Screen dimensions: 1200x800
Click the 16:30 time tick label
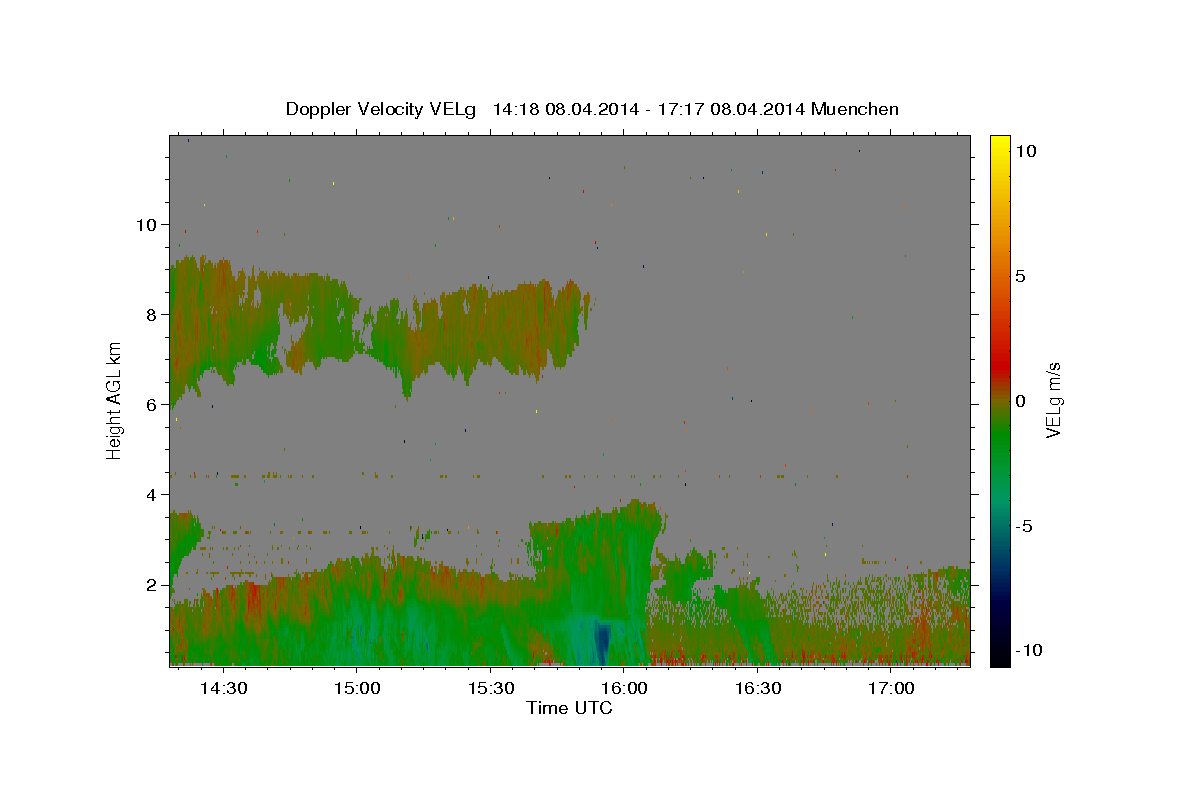point(757,689)
